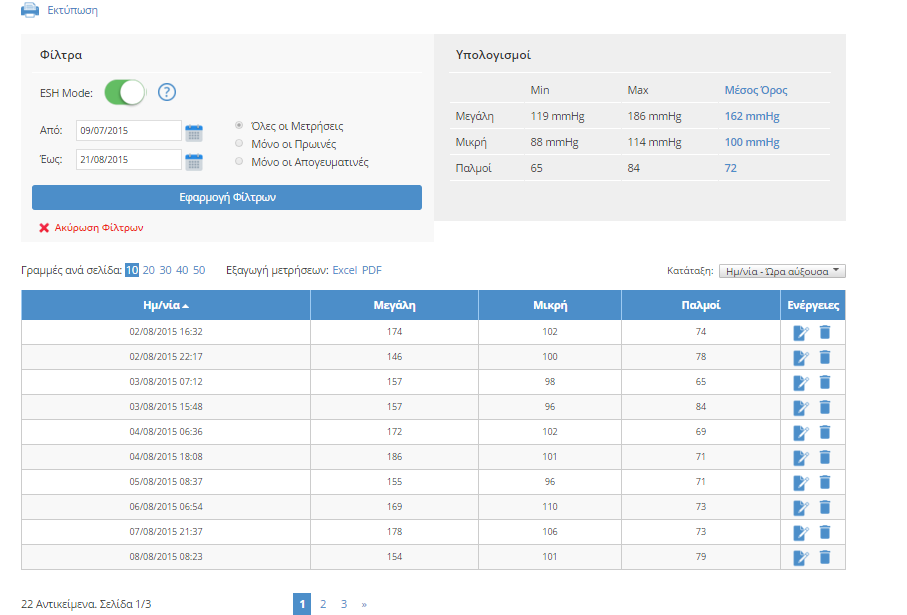Jump to next pages with » arrow
This screenshot has height=615, width=907.
tap(364, 604)
